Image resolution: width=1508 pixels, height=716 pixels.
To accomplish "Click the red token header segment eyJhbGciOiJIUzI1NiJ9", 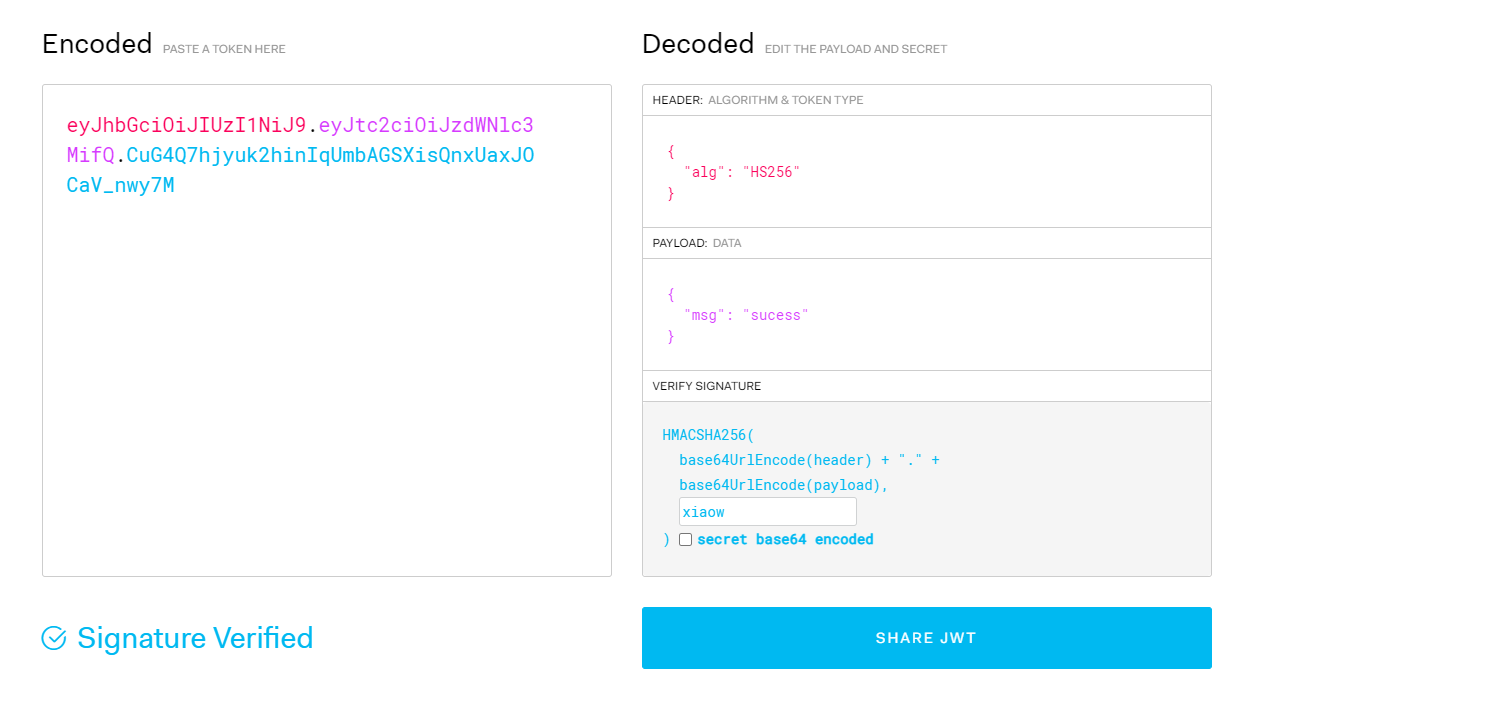I will point(187,125).
